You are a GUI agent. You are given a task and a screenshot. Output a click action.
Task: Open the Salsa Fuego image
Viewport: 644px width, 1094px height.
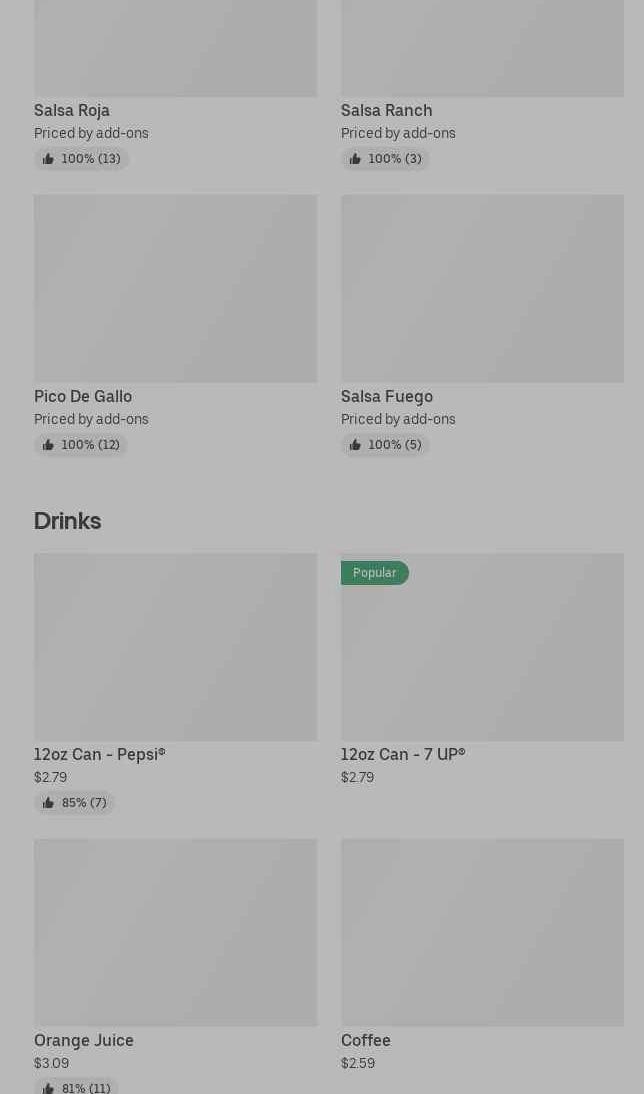482,288
